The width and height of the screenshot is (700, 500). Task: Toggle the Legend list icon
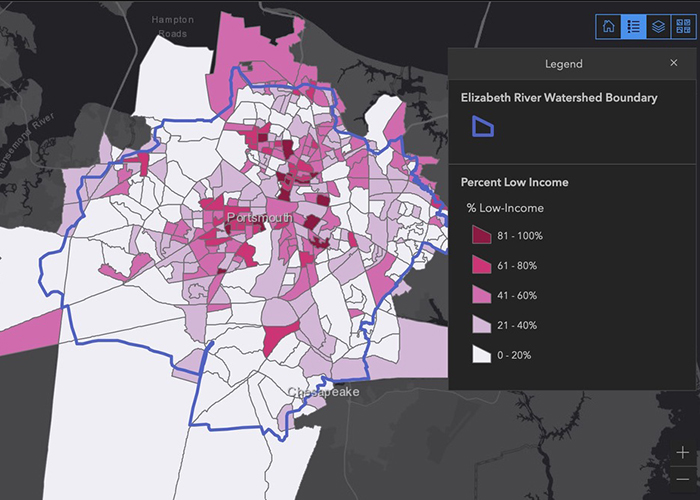click(632, 27)
